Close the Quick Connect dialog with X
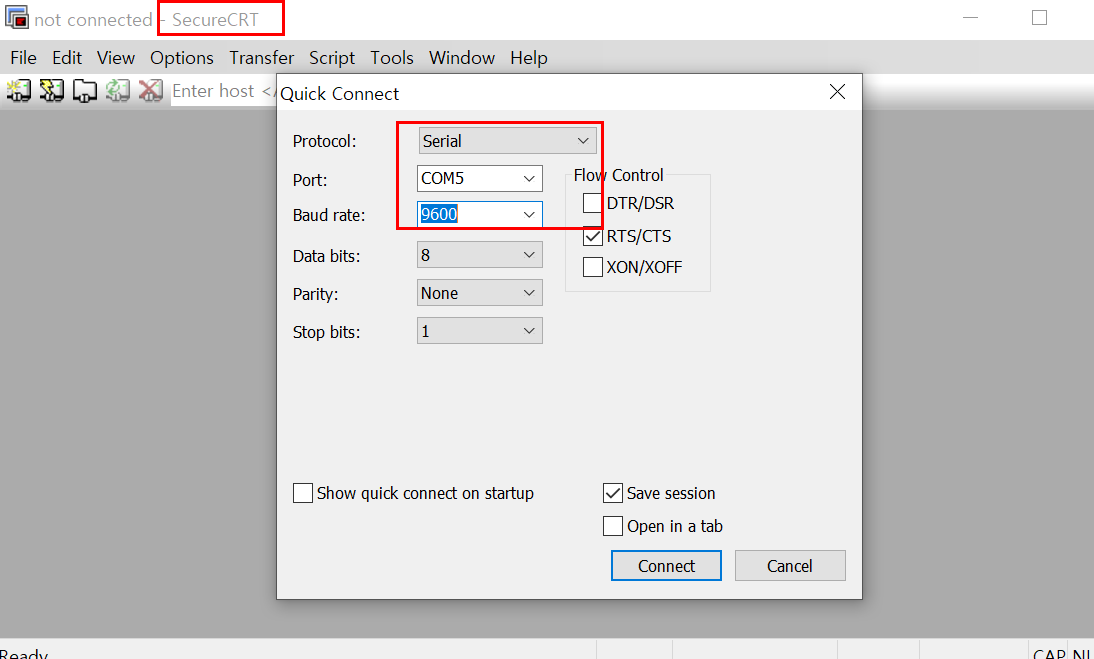 pyautogui.click(x=837, y=91)
